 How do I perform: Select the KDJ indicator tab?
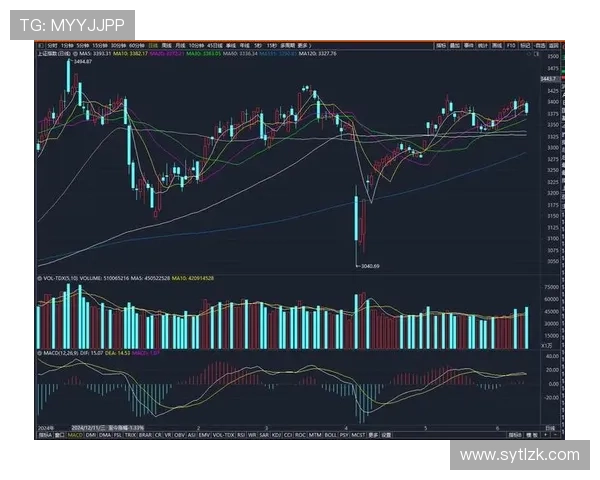(275, 435)
